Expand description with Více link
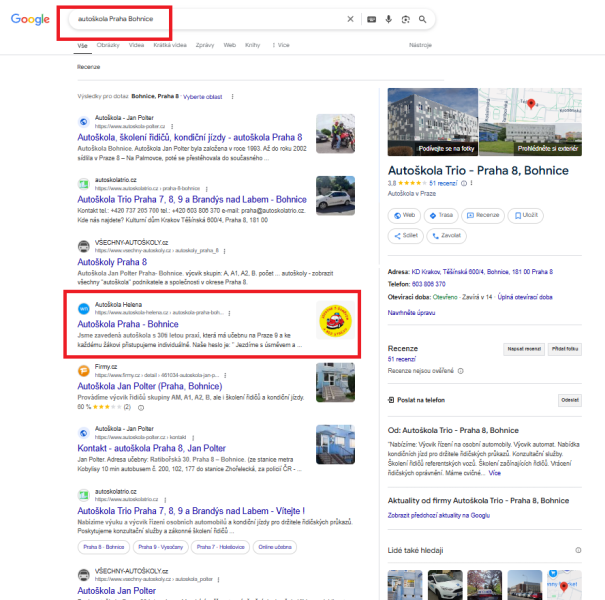605x600 pixels. pyautogui.click(x=495, y=473)
